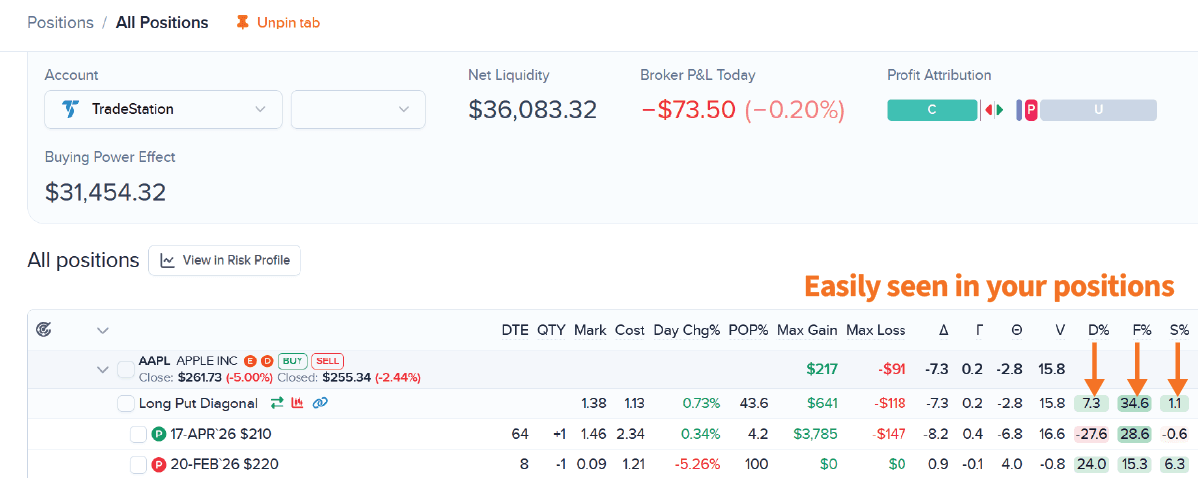Click the green P icon on 17-APR'26 $210
Viewport: 1200px width, 478px height.
158,434
